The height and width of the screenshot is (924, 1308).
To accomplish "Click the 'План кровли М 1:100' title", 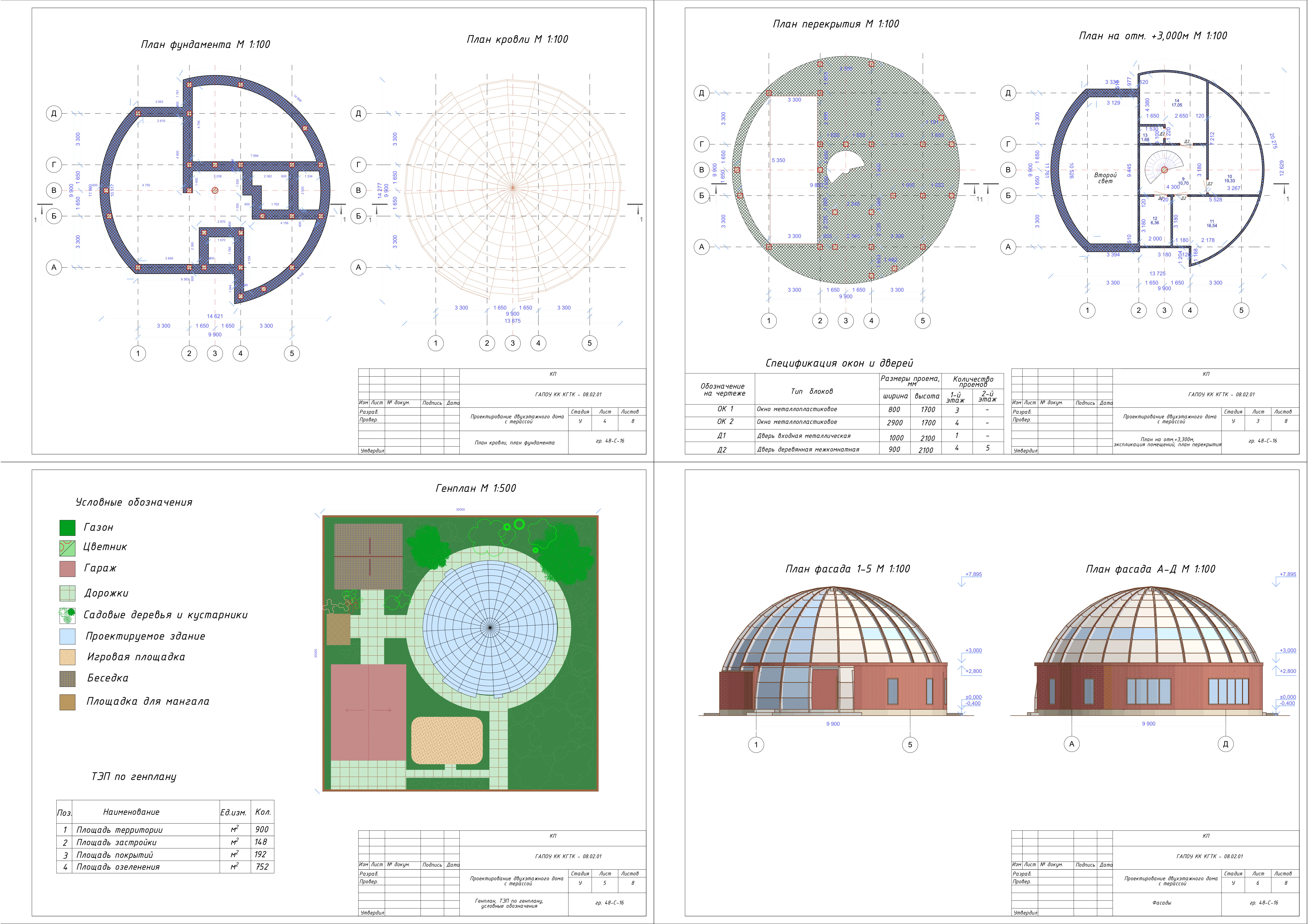I will point(517,39).
